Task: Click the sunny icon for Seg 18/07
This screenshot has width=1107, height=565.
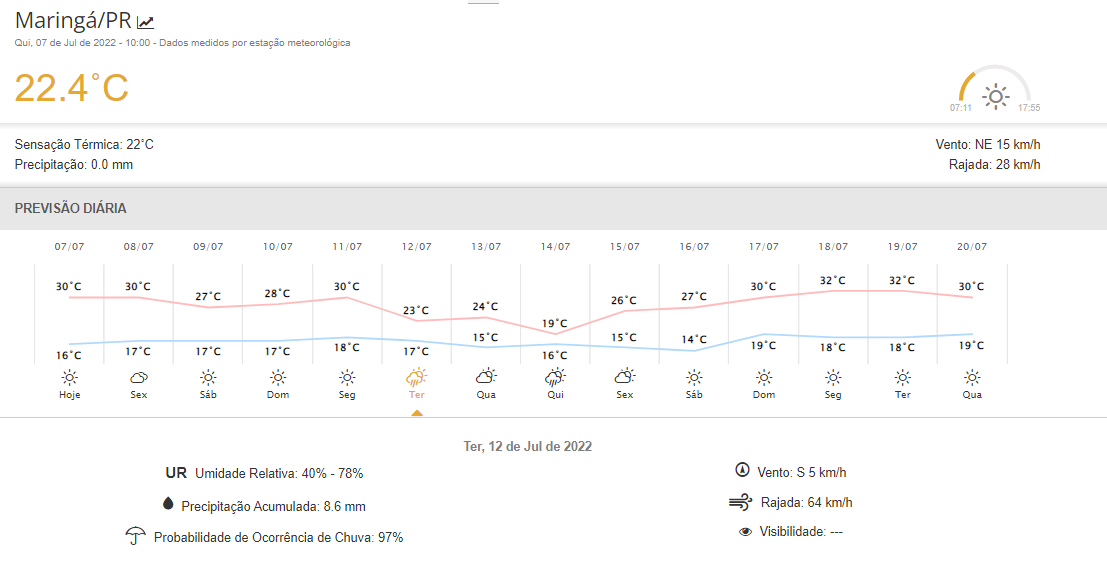Action: click(833, 377)
